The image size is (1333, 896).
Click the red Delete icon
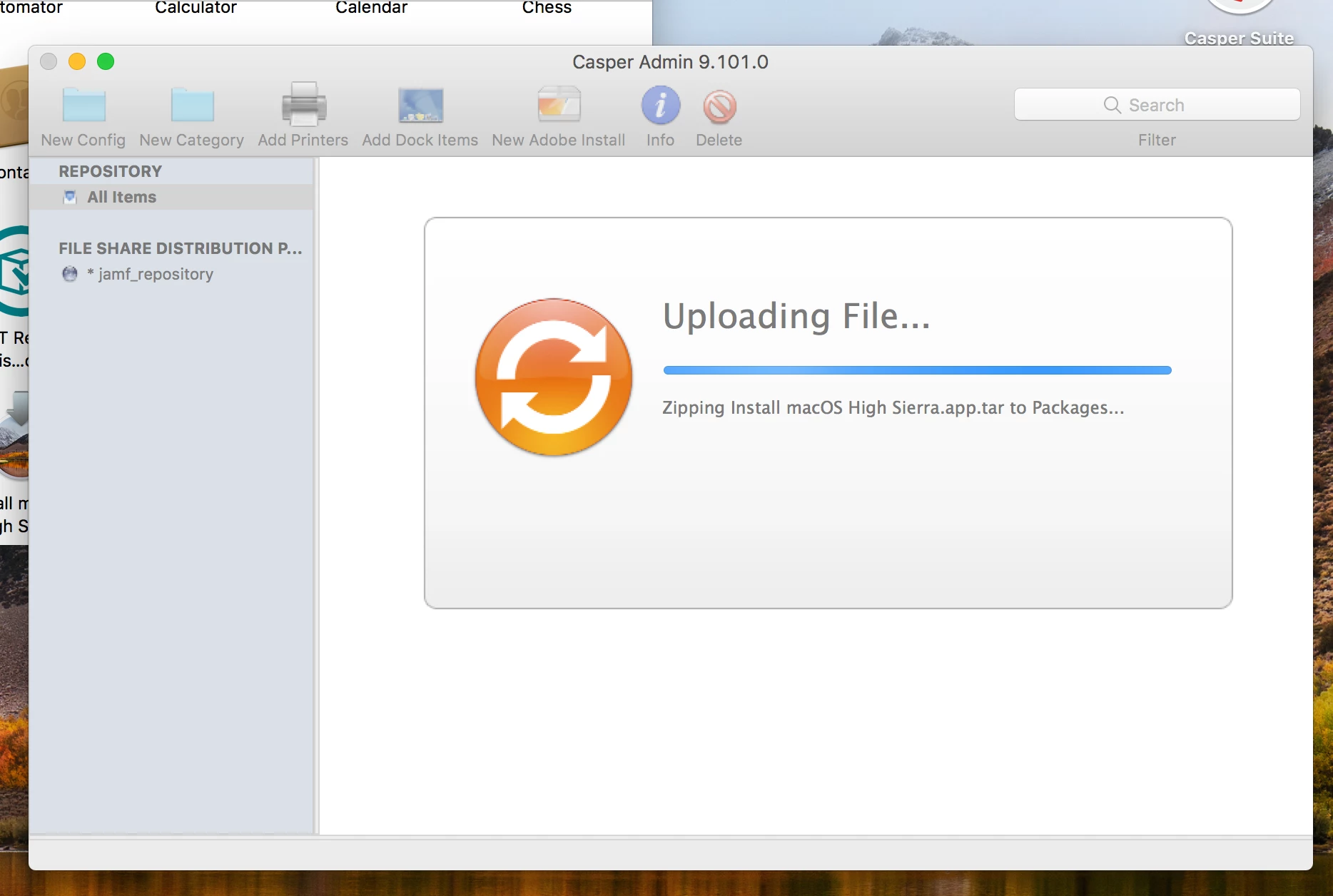pyautogui.click(x=719, y=106)
